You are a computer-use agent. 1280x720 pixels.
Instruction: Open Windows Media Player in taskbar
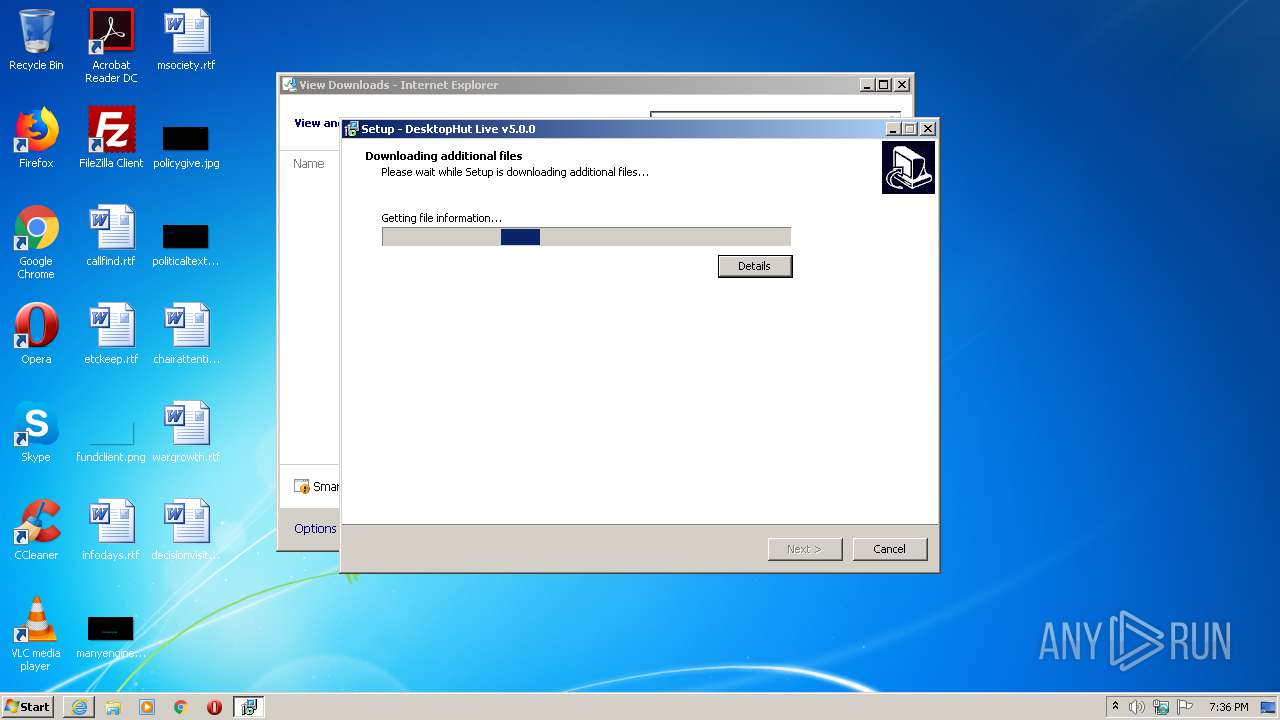point(147,707)
